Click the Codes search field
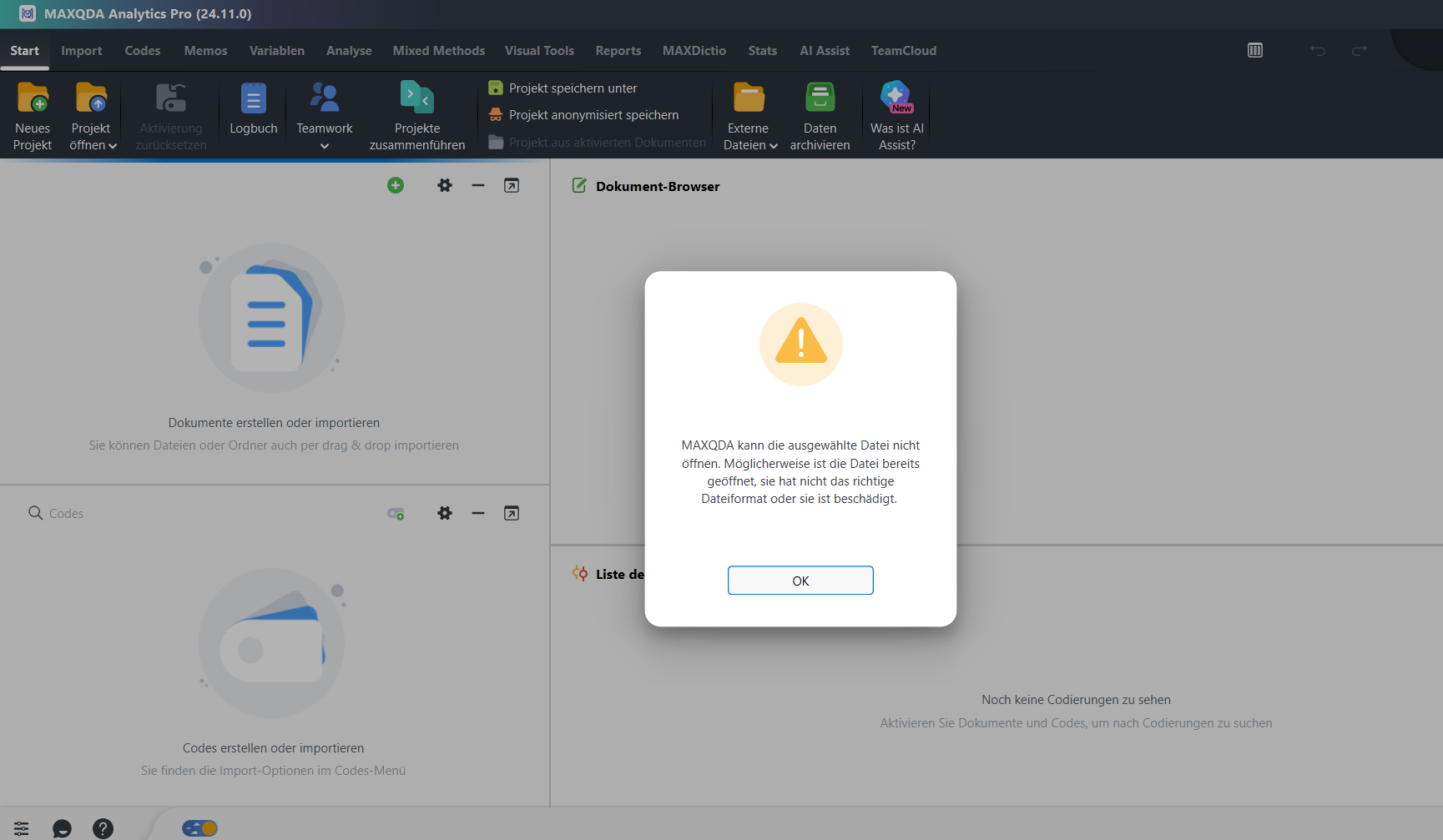This screenshot has width=1443, height=840. pyautogui.click(x=200, y=513)
